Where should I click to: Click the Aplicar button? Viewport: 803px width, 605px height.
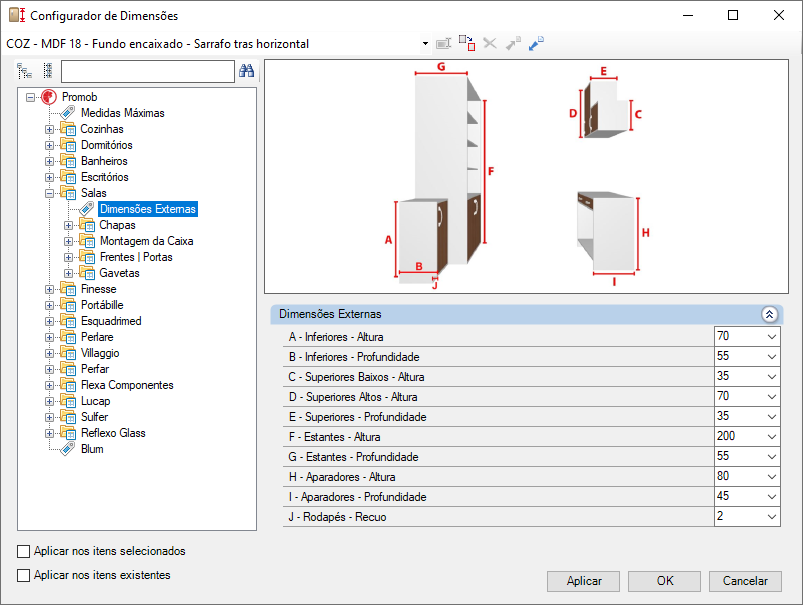tap(583, 581)
